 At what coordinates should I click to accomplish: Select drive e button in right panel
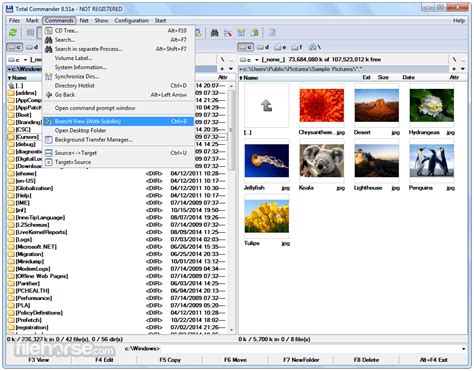coord(280,47)
